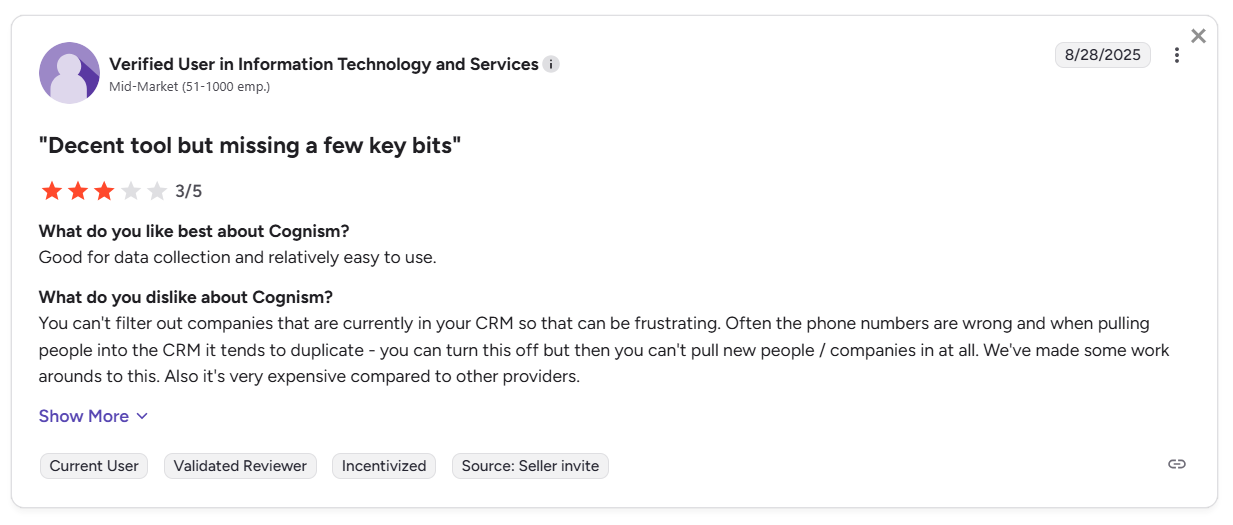
Task: Click the info icon beside Verified User
Action: 551,64
